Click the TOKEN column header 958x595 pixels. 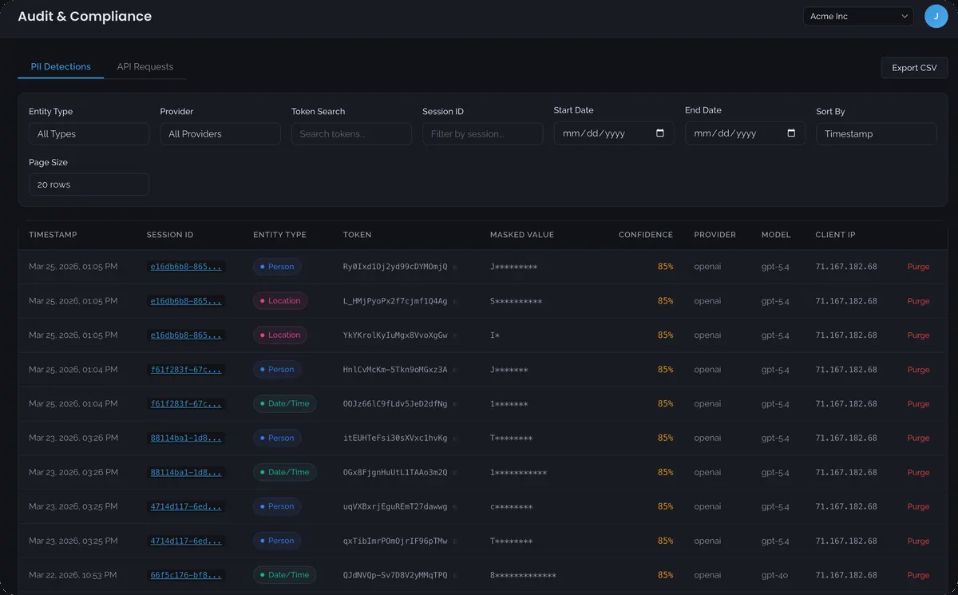click(357, 235)
